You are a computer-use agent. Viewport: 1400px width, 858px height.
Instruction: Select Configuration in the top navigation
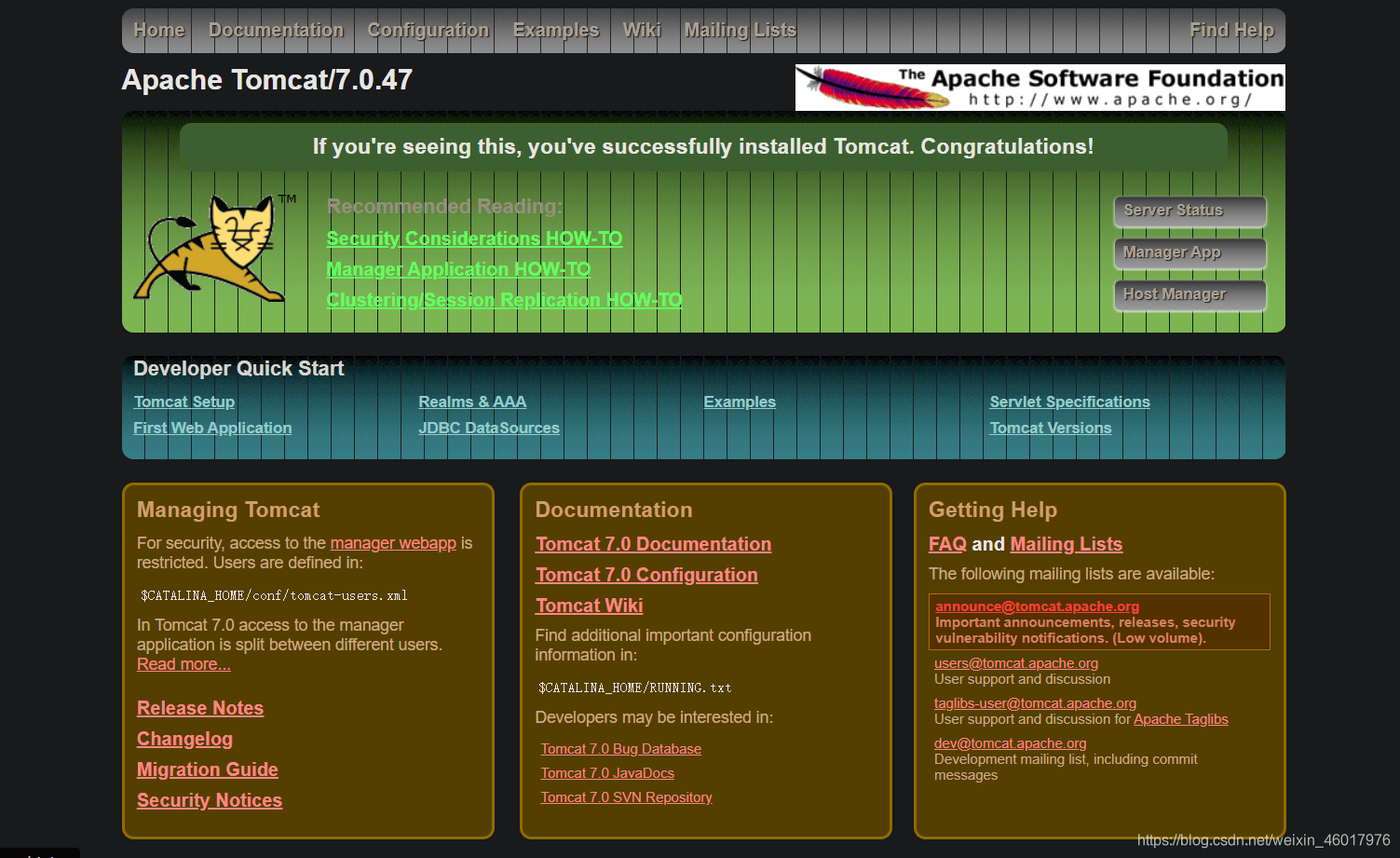pos(428,30)
